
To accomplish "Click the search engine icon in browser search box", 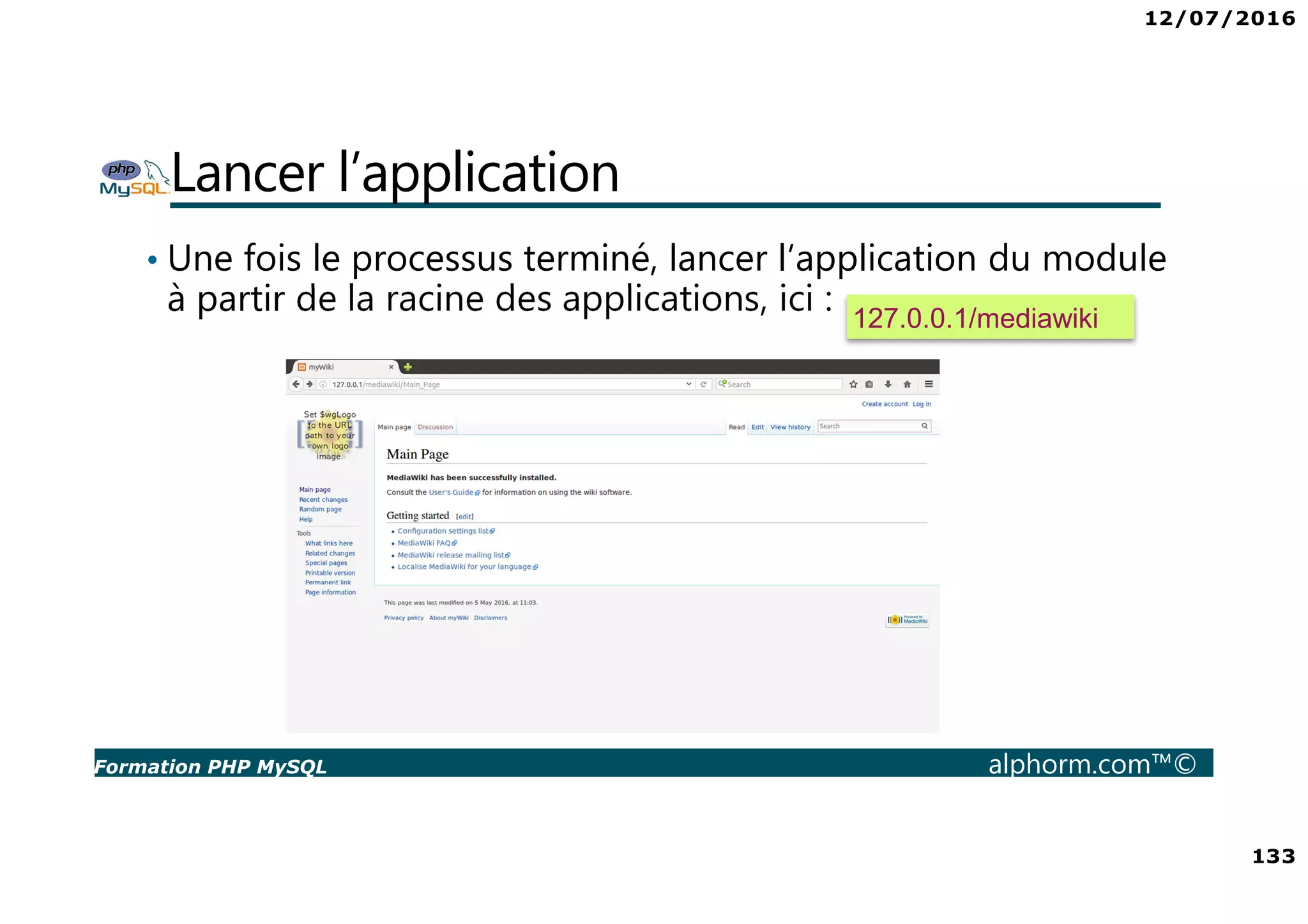I will 722,384.
